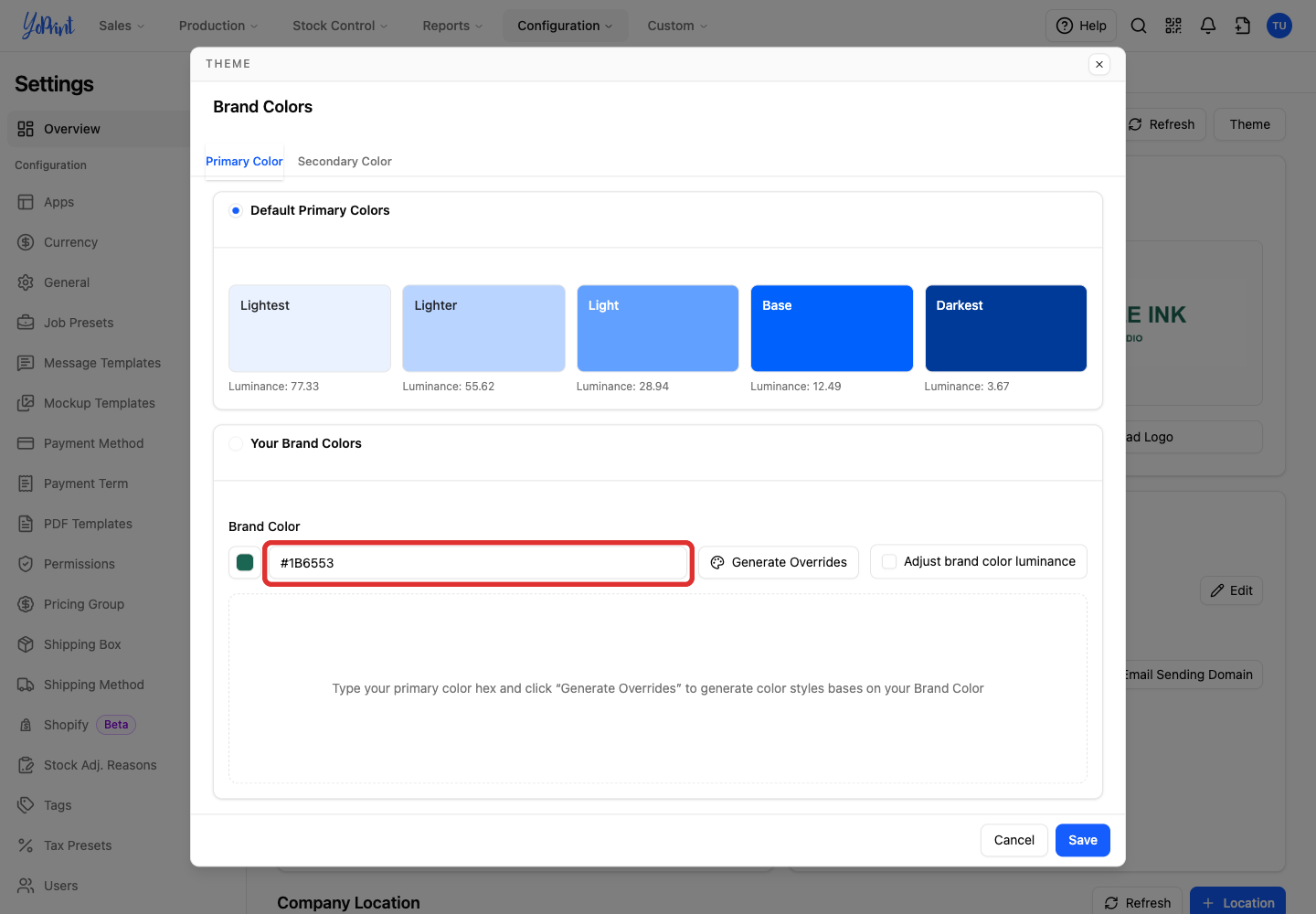Click the Permissions shield icon

[x=26, y=564]
